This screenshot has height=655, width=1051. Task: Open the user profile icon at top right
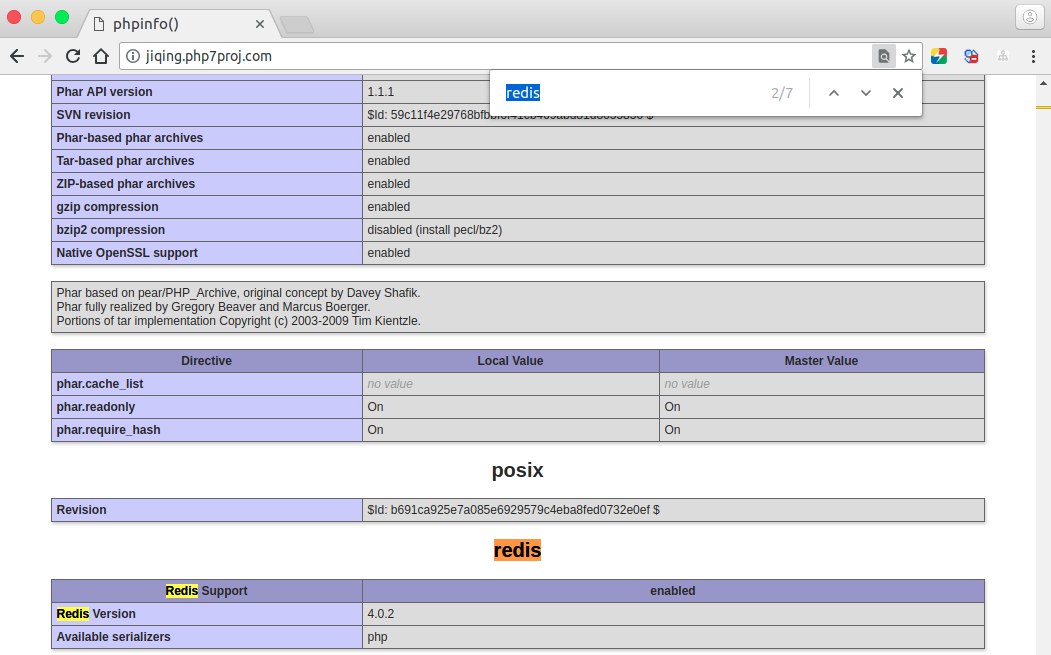[x=1030, y=17]
